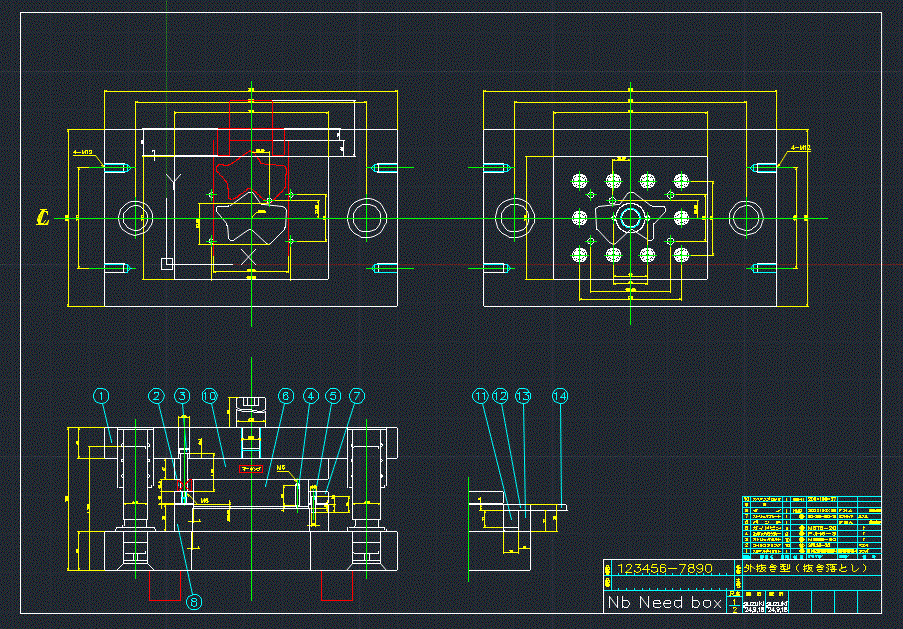Image resolution: width=903 pixels, height=629 pixels.
Task: Click the white X mark in left plan view
Action: point(248,257)
